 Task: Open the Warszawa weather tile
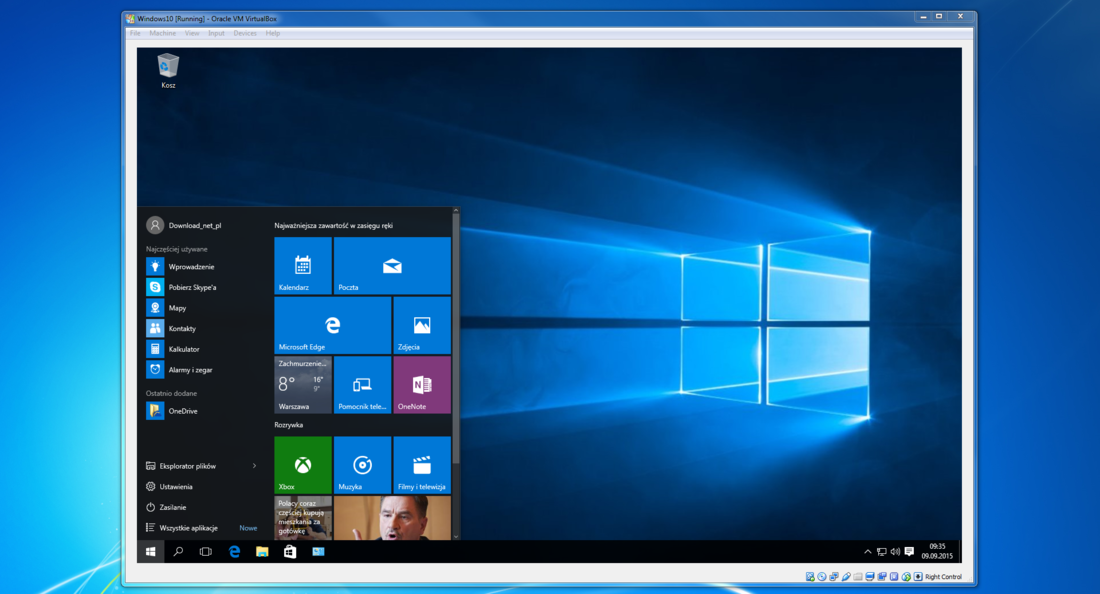pyautogui.click(x=303, y=385)
